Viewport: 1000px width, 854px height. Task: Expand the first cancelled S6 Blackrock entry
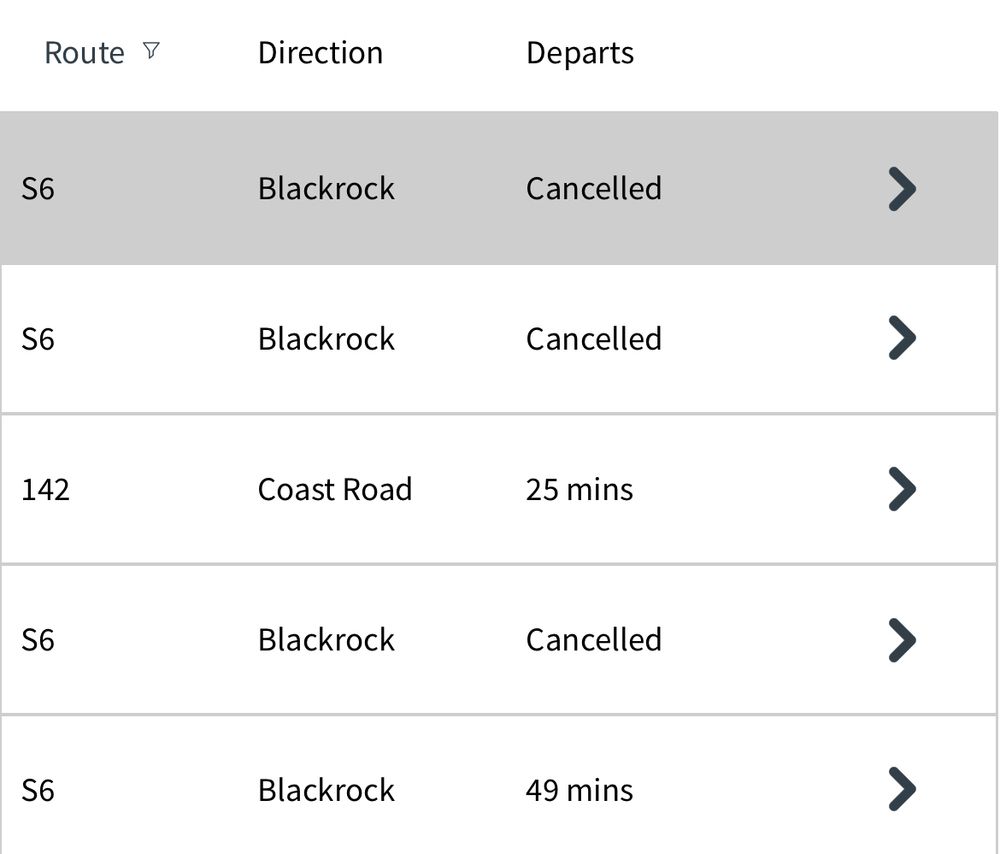[x=901, y=188]
